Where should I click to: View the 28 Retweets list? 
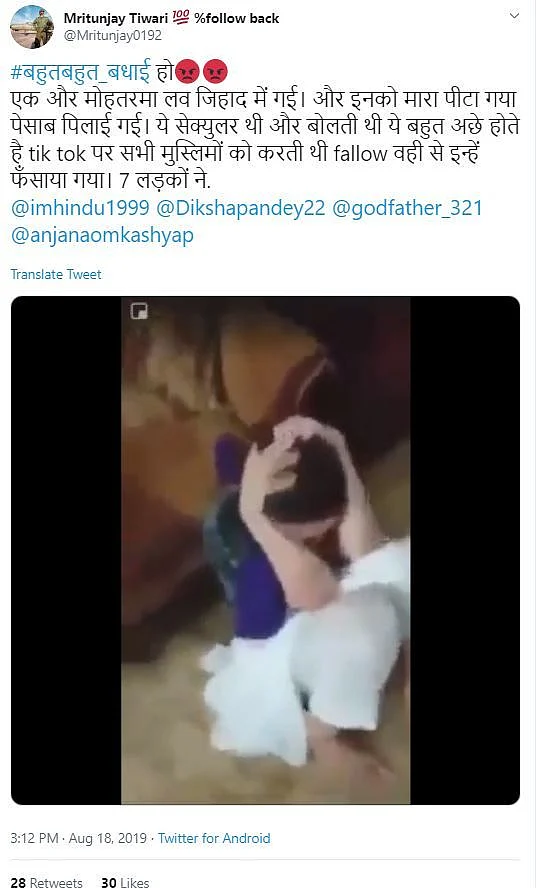click(46, 881)
